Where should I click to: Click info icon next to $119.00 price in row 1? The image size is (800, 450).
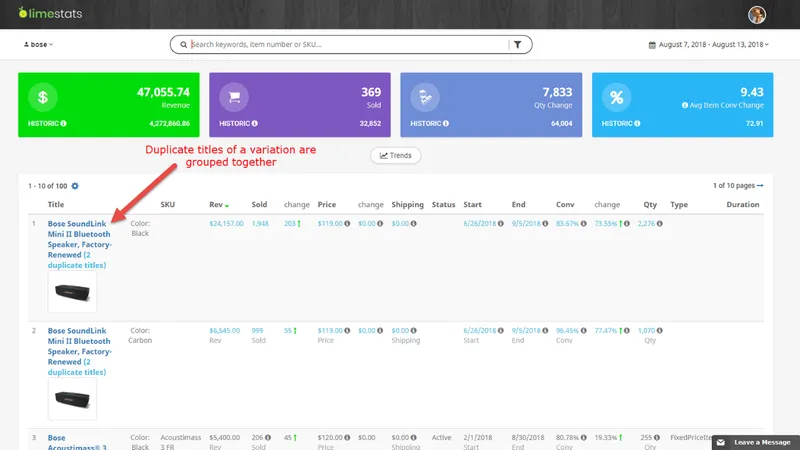point(347,223)
